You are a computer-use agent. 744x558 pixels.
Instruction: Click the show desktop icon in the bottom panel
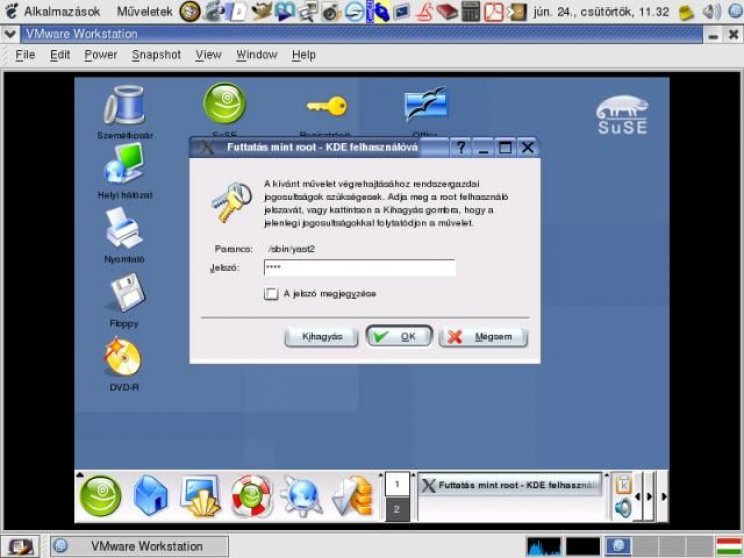tap(19, 547)
